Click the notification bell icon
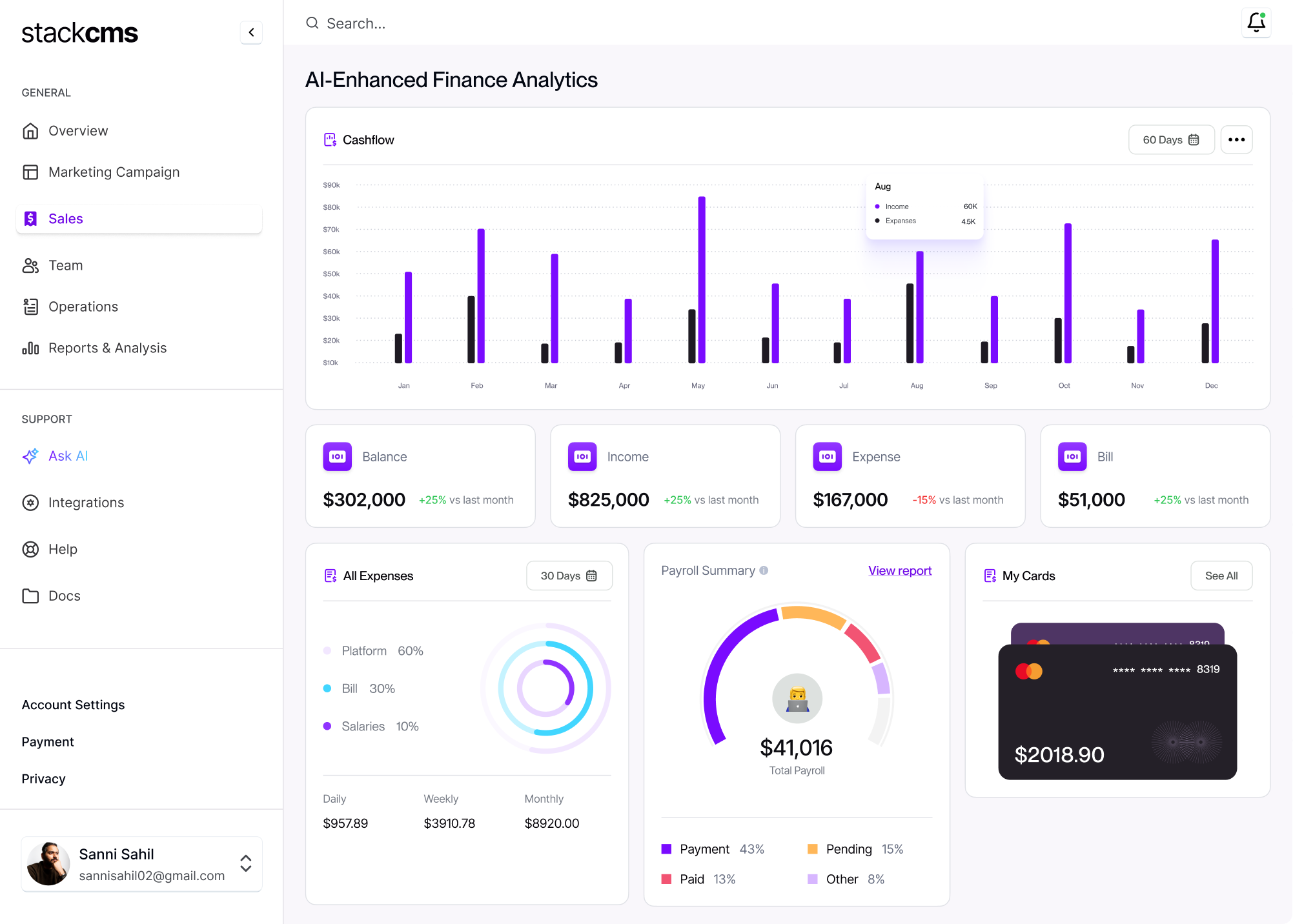The height and width of the screenshot is (924, 1293). pos(1256,23)
